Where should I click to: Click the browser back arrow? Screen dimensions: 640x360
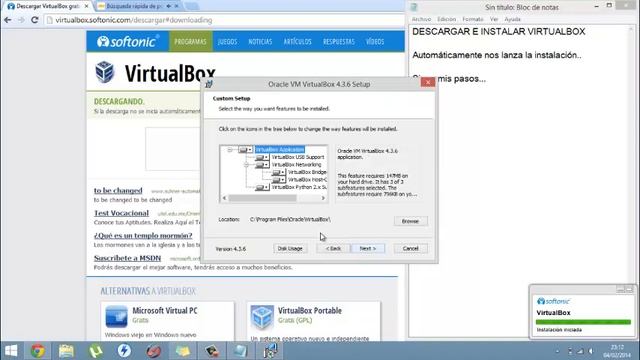8,20
